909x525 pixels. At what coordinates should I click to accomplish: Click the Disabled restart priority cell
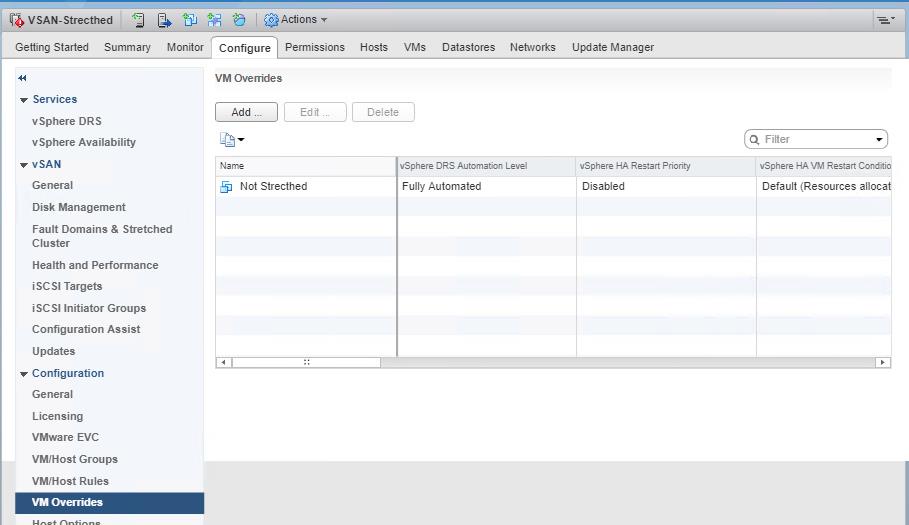(603, 186)
